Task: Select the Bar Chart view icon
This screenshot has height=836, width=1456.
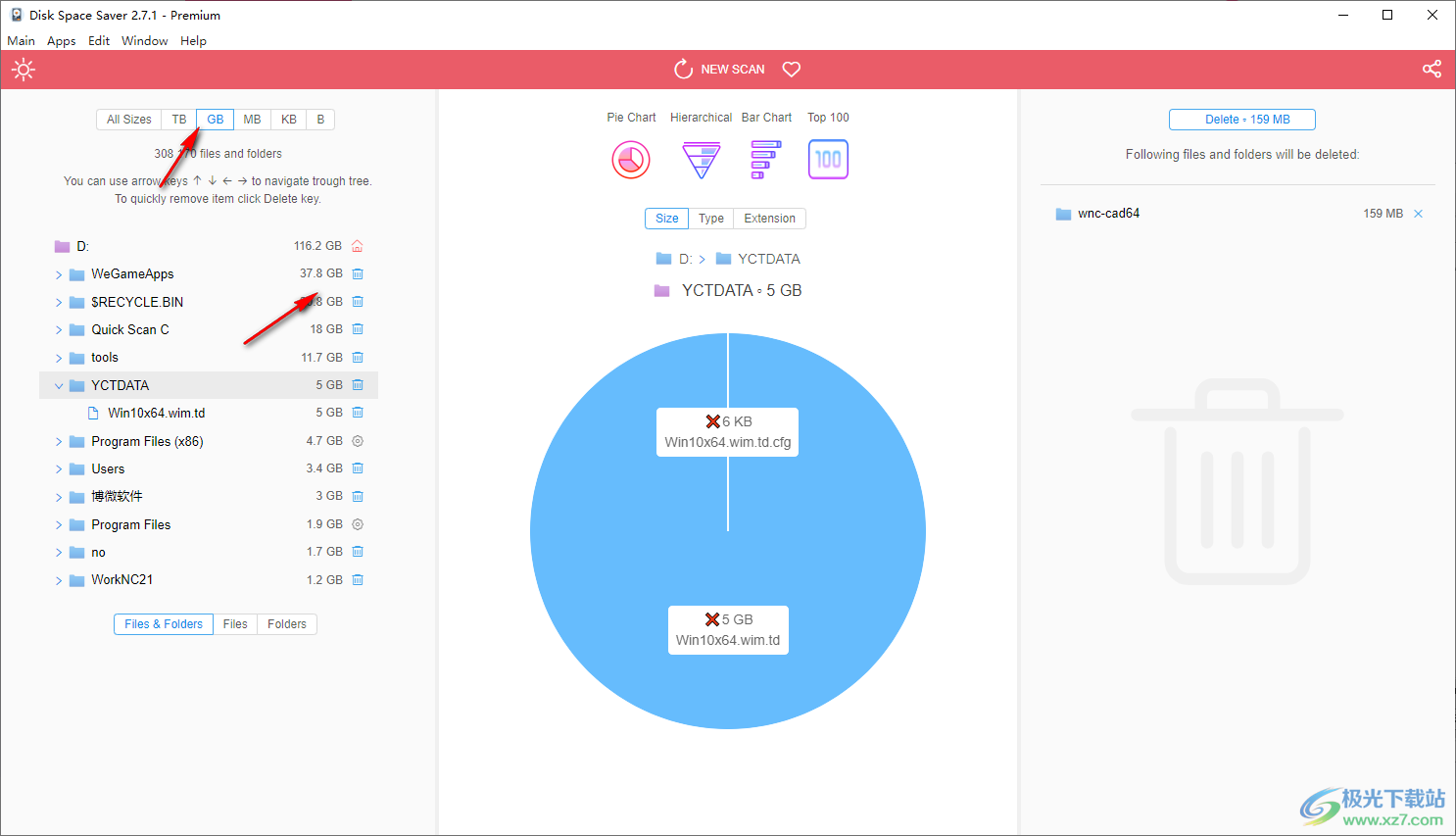Action: (765, 160)
